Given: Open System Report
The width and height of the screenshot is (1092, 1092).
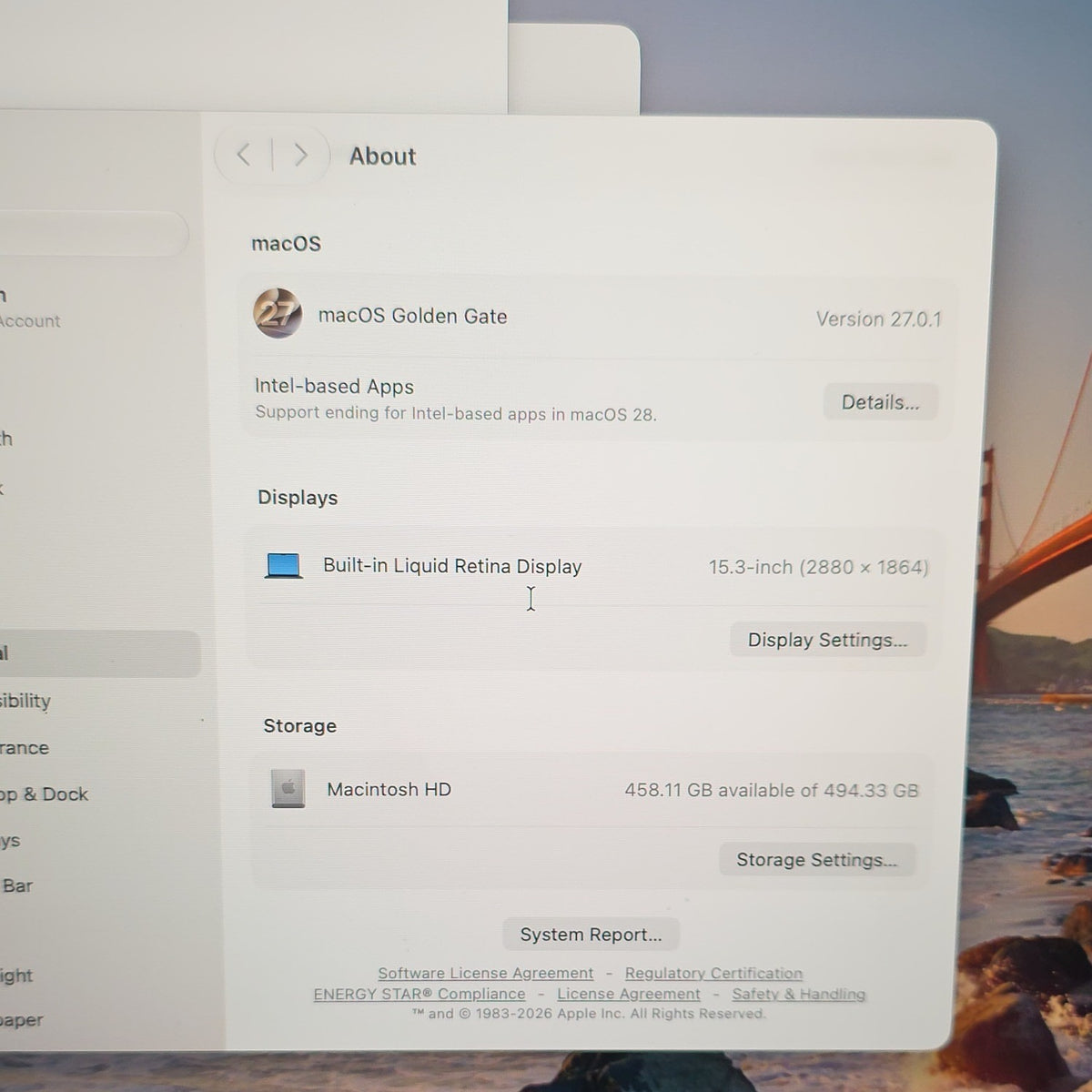Looking at the screenshot, I should pos(591,934).
